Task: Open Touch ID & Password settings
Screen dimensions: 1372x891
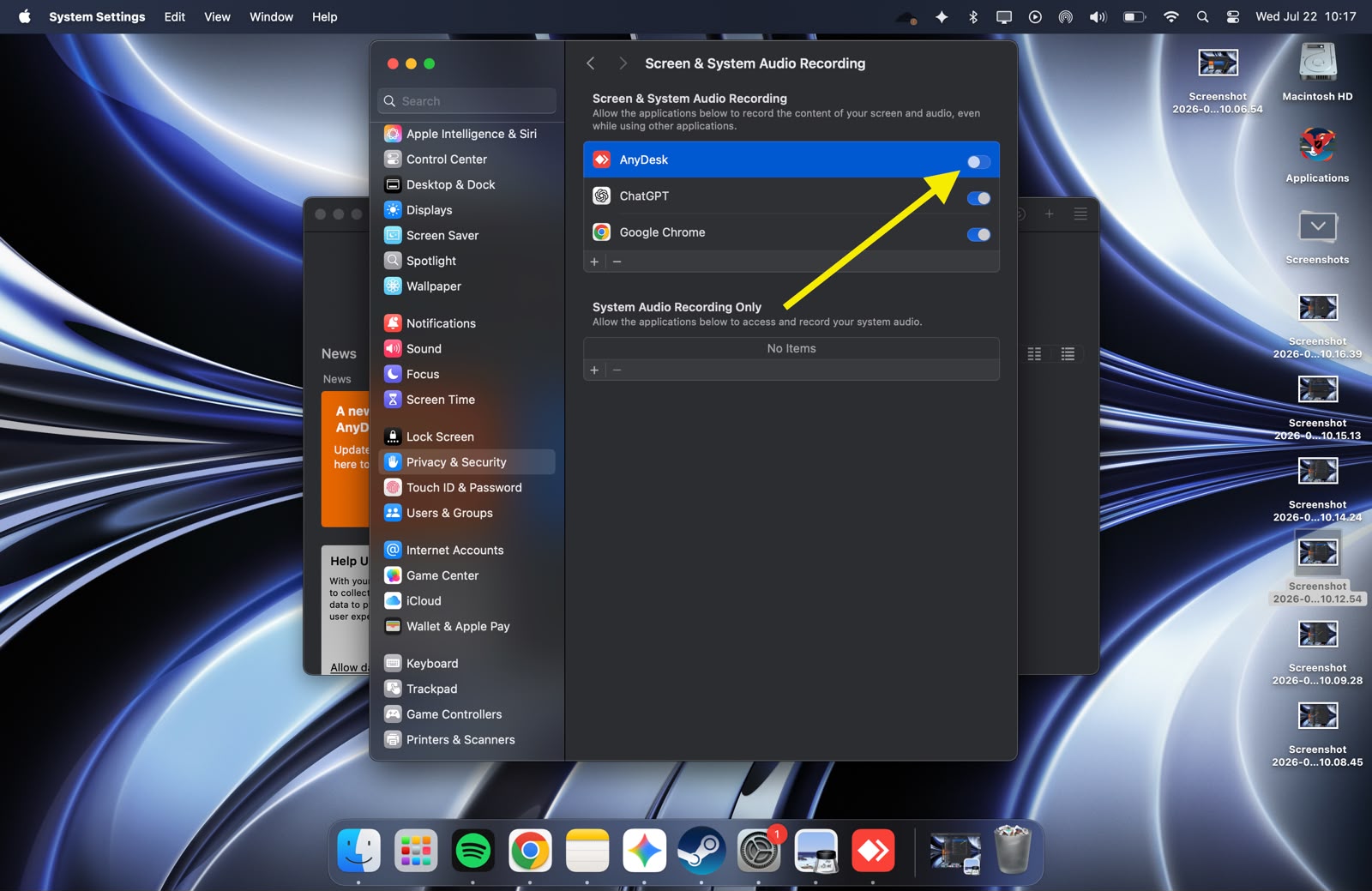Action: [x=466, y=488]
